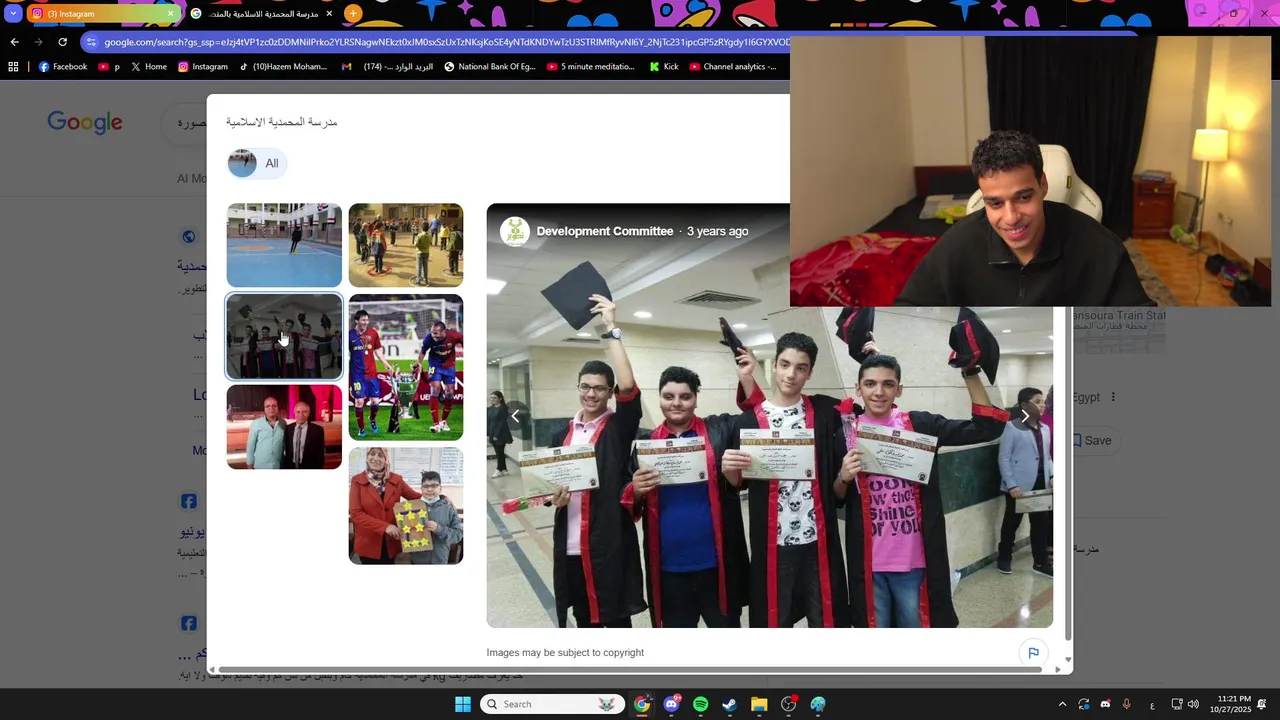Open the football players with trophy thumbnail

click(x=406, y=367)
